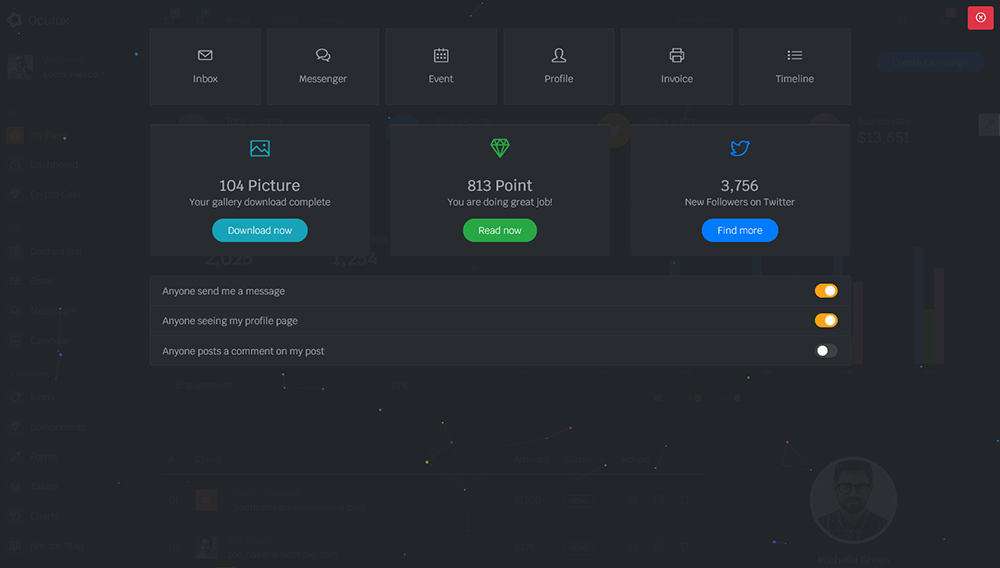
Task: Click the Invoice printer icon
Action: click(677, 55)
